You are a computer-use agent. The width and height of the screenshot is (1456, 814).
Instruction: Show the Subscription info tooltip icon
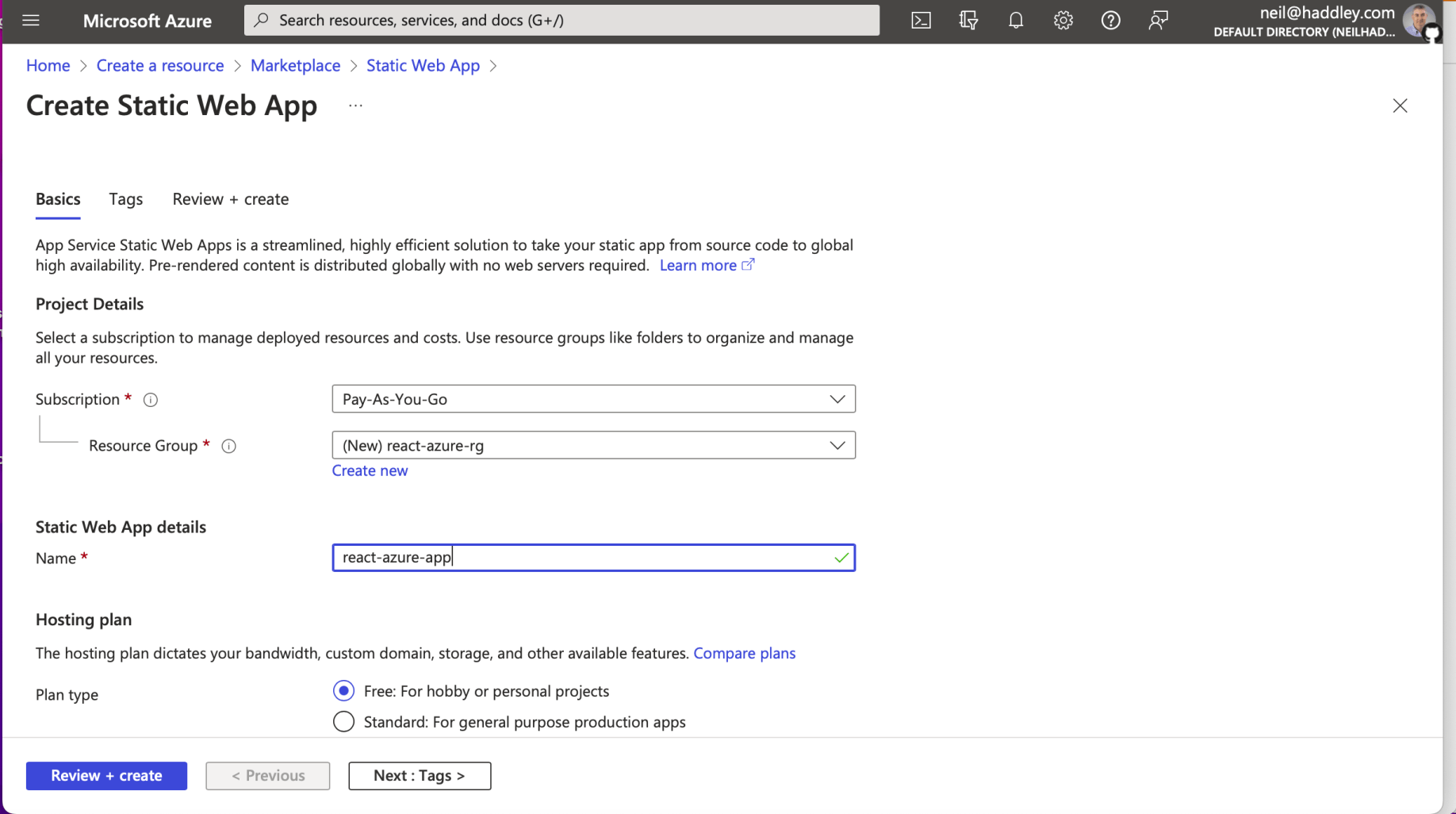click(151, 400)
